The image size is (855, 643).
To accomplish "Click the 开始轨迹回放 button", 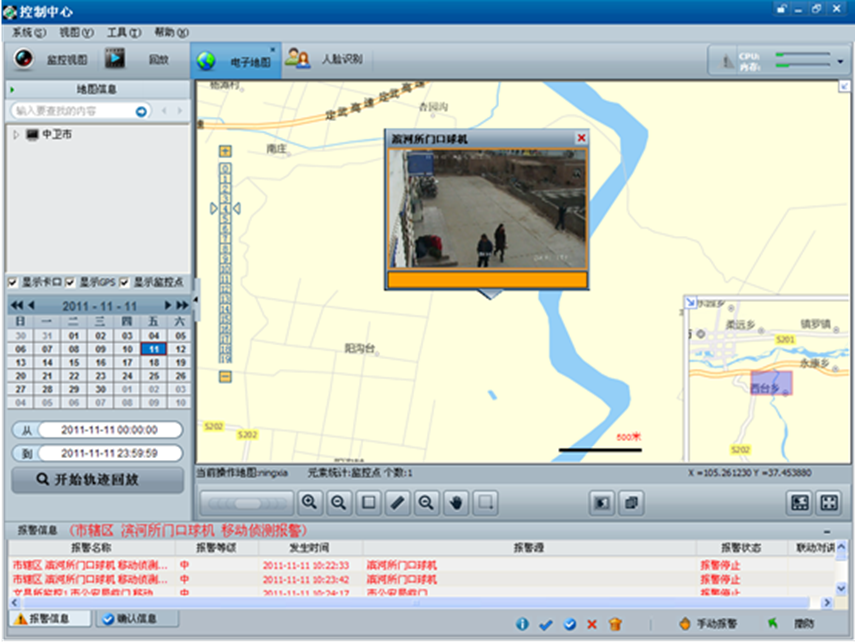I will [x=97, y=480].
